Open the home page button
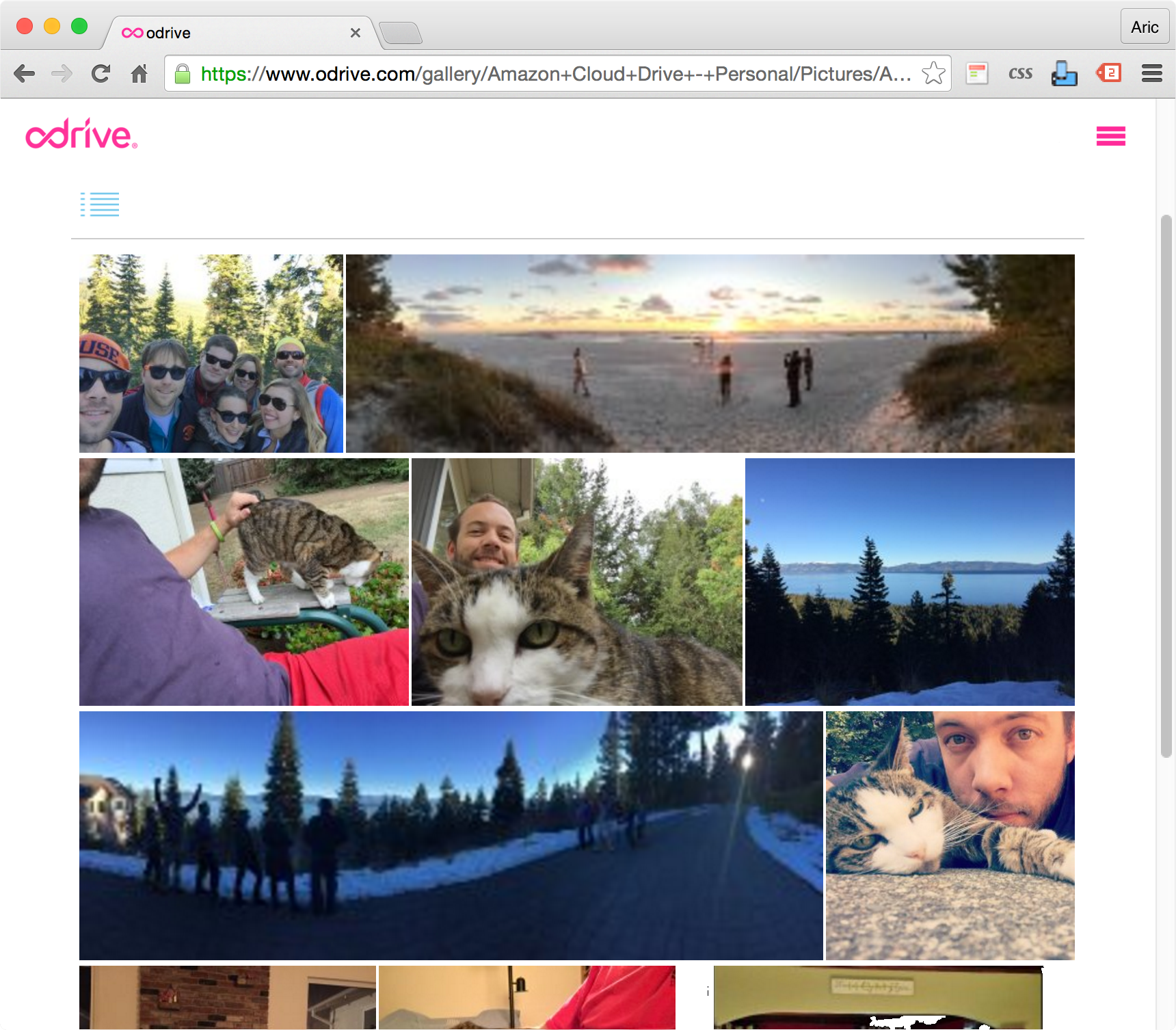1176x1030 pixels. pyautogui.click(x=139, y=73)
